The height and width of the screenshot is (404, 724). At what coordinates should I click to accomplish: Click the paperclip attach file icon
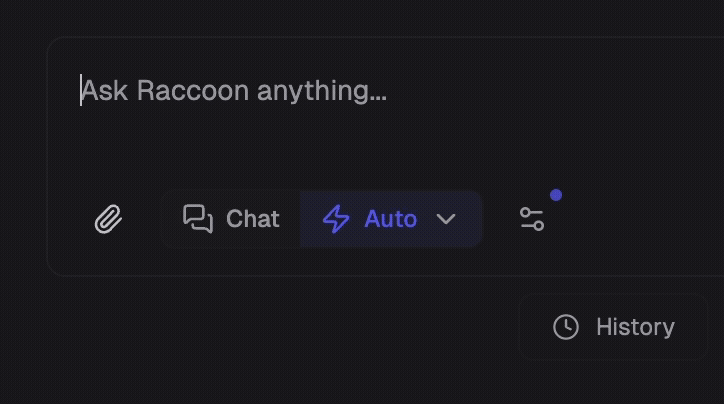tap(108, 219)
